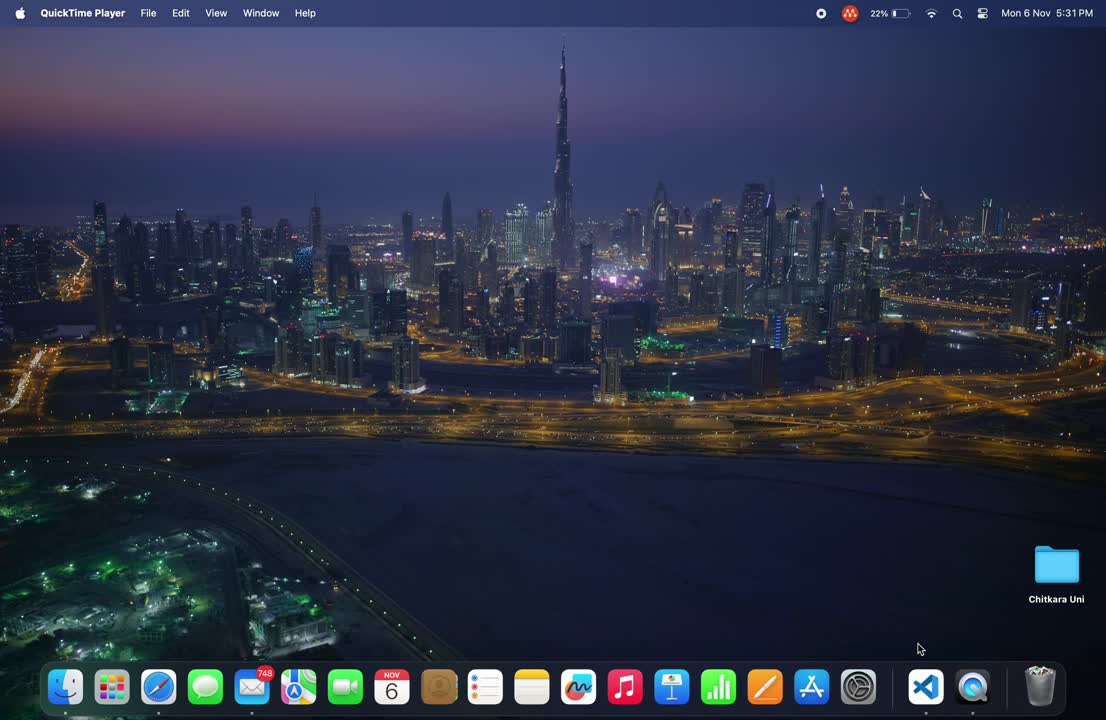Open Calendar showing Nov 6
1106x720 pixels.
pos(391,687)
